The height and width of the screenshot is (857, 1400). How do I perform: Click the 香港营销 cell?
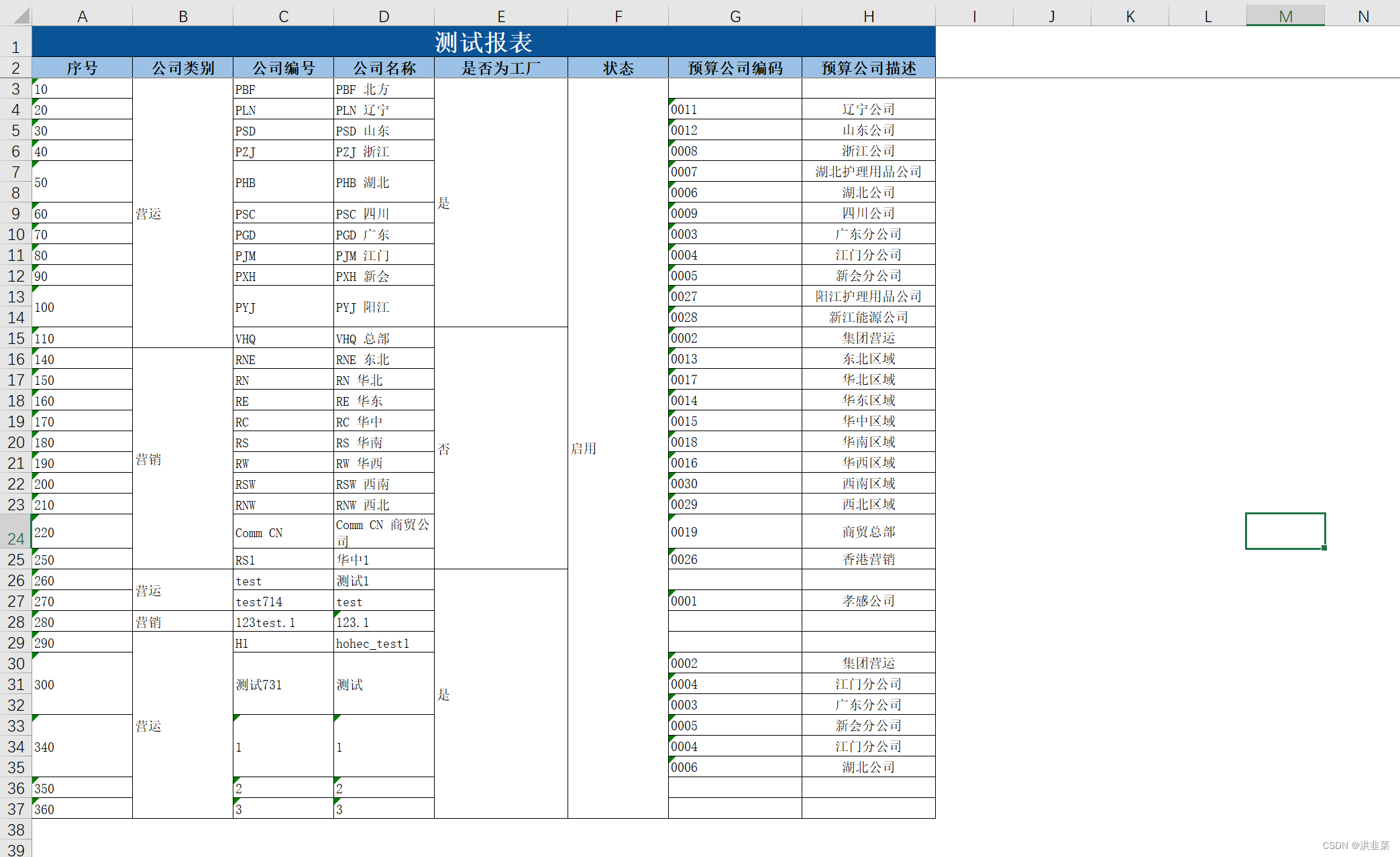point(868,559)
